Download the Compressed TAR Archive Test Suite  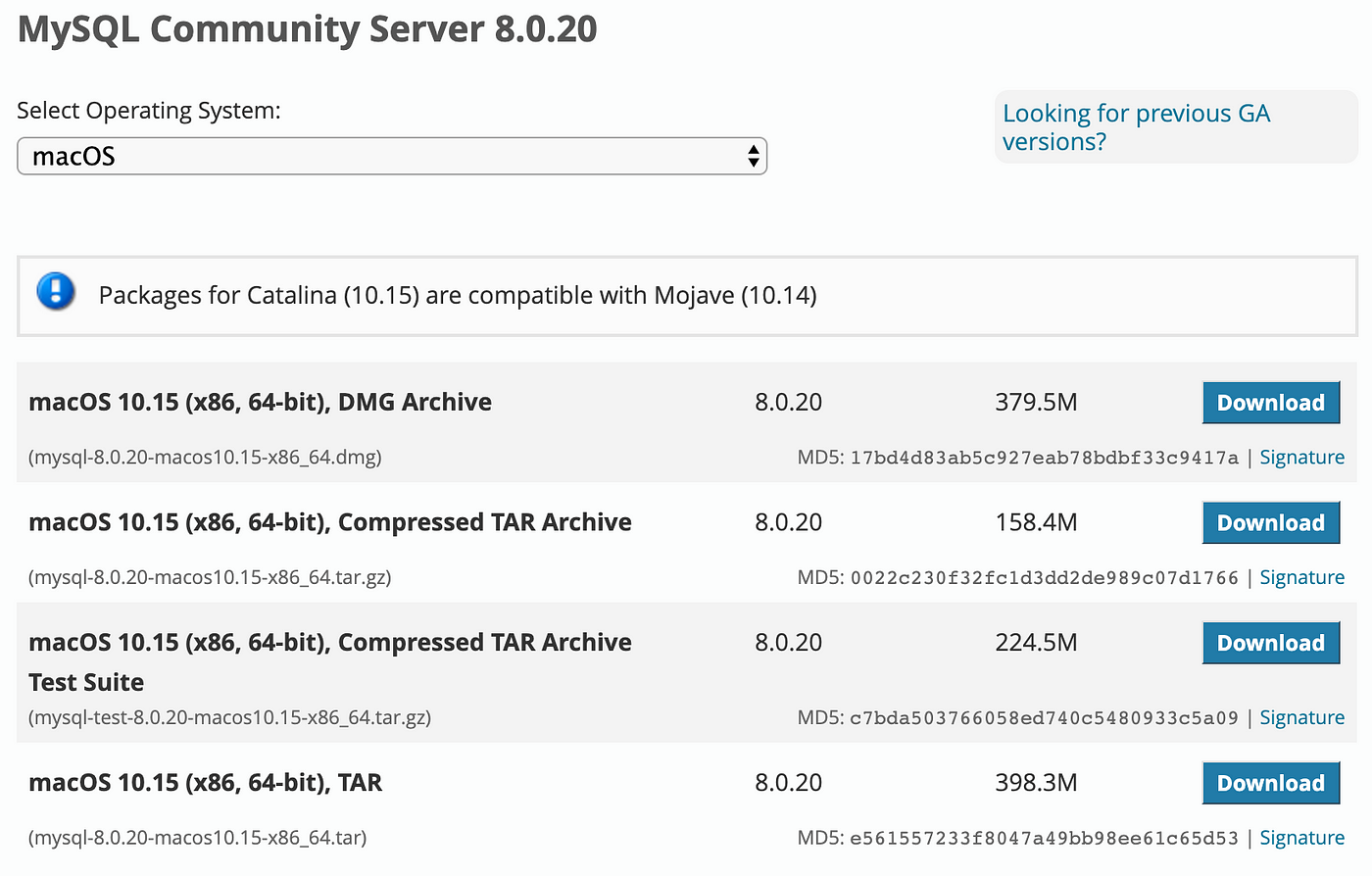(1270, 643)
